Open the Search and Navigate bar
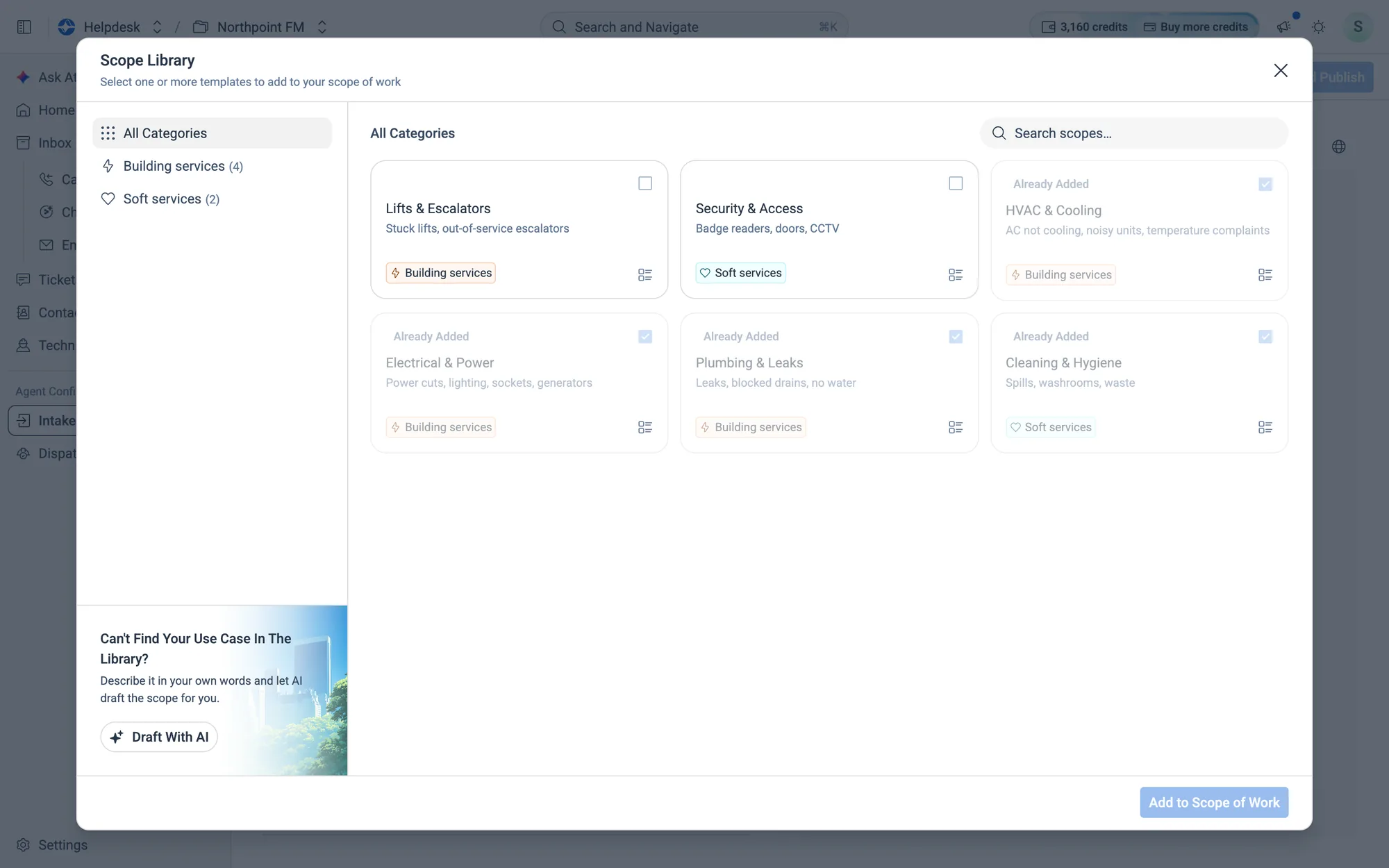The image size is (1389, 868). 694,26
